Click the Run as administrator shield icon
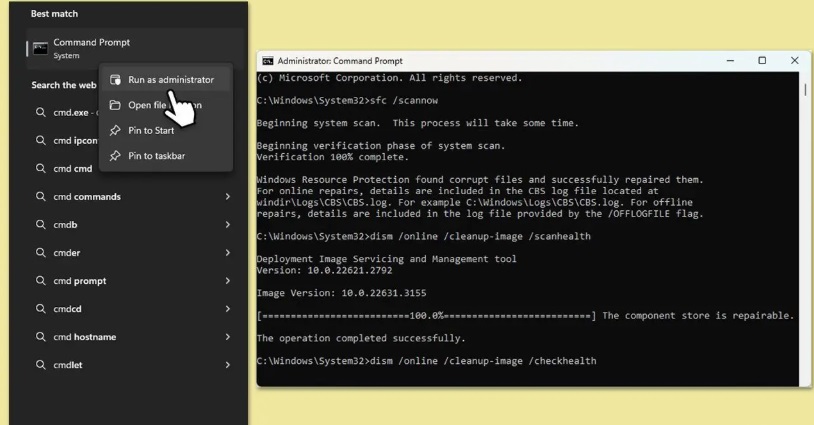The height and width of the screenshot is (425, 814). [x=115, y=79]
